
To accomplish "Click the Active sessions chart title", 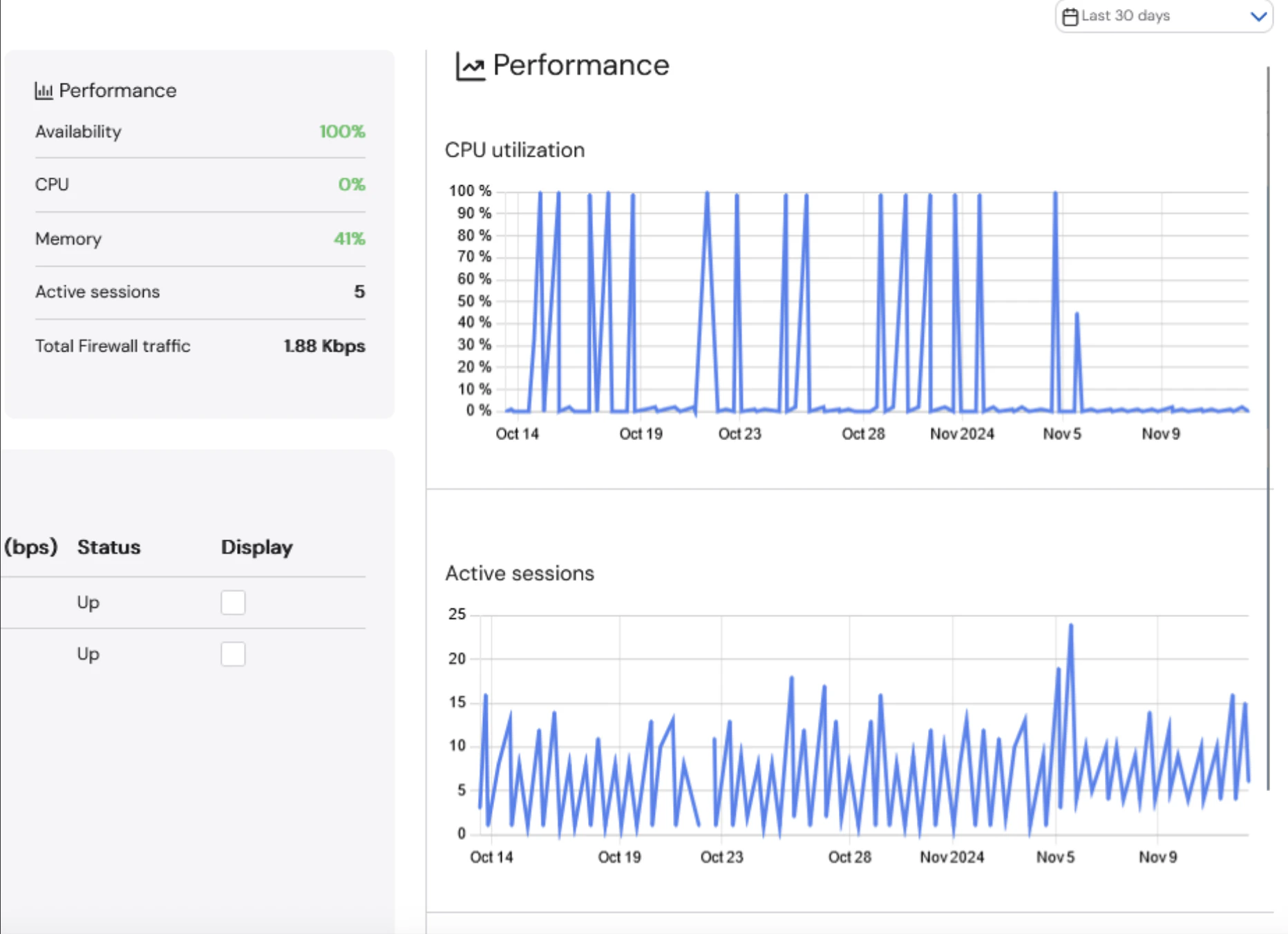I will click(520, 573).
